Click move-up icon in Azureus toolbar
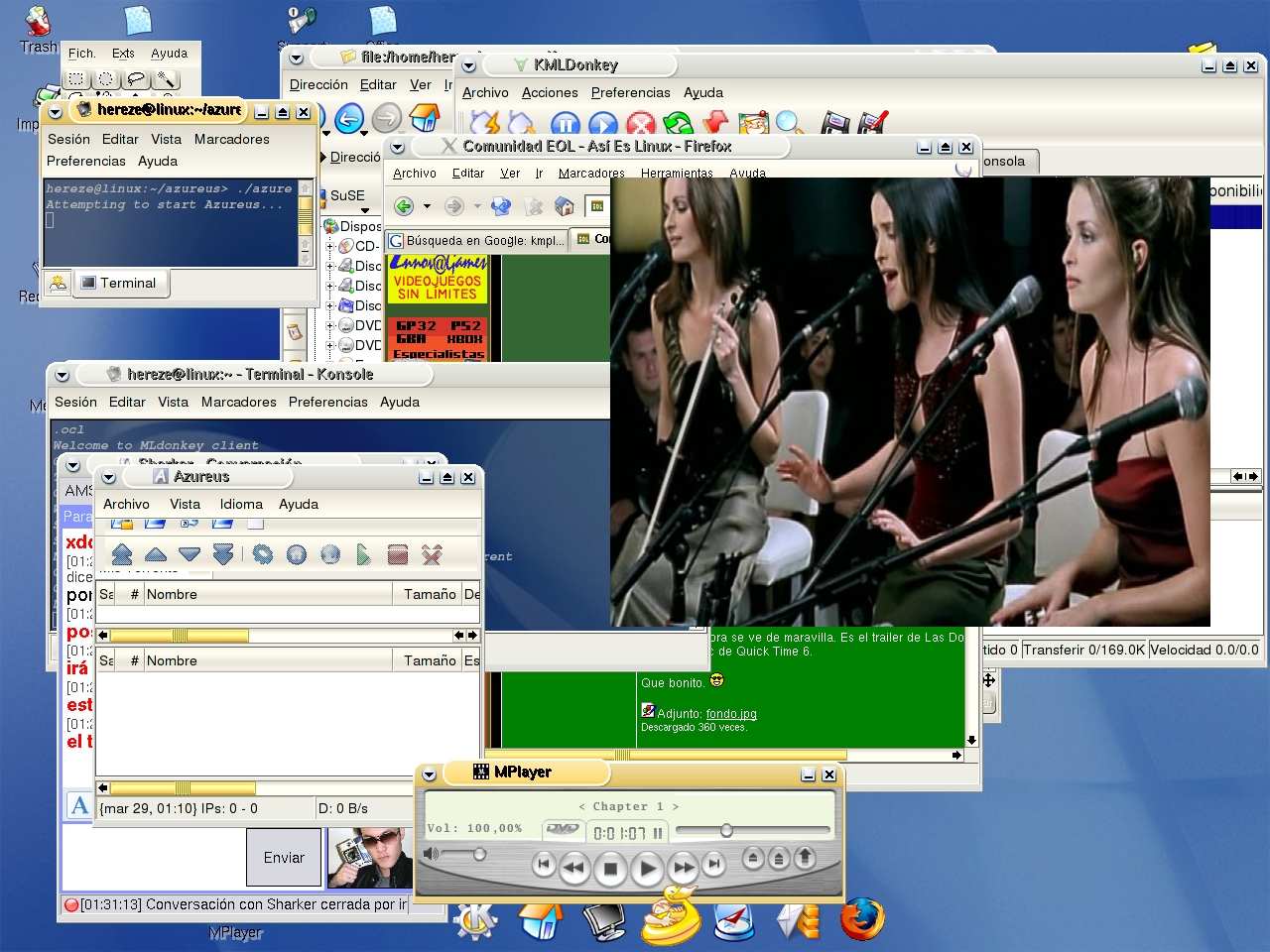The image size is (1270, 952). point(156,554)
